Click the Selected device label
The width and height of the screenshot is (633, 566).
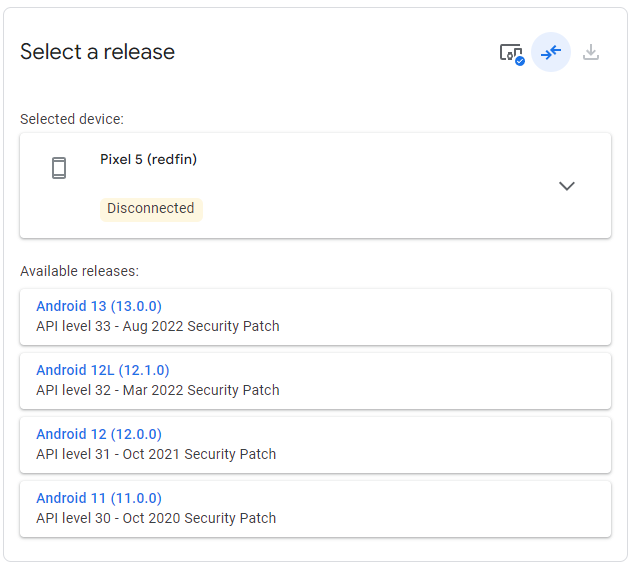click(72, 119)
